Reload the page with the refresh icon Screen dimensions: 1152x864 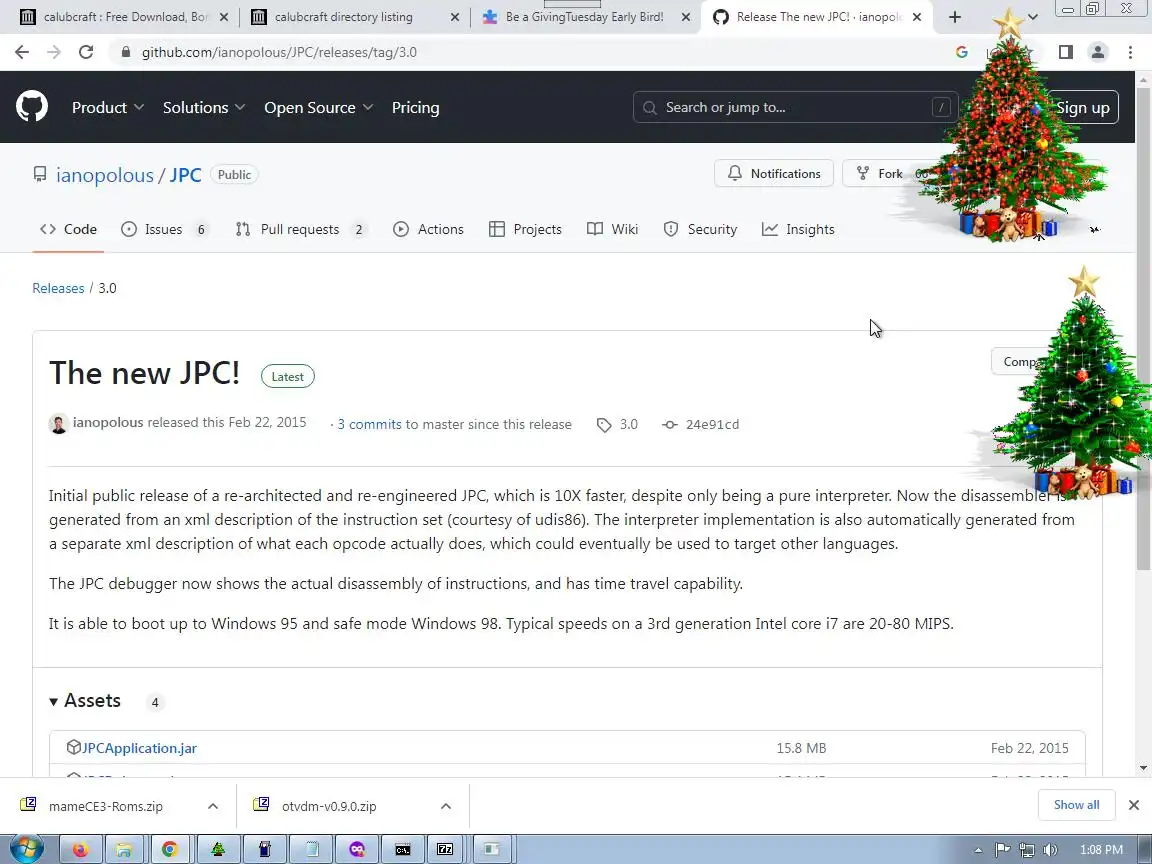(x=86, y=52)
